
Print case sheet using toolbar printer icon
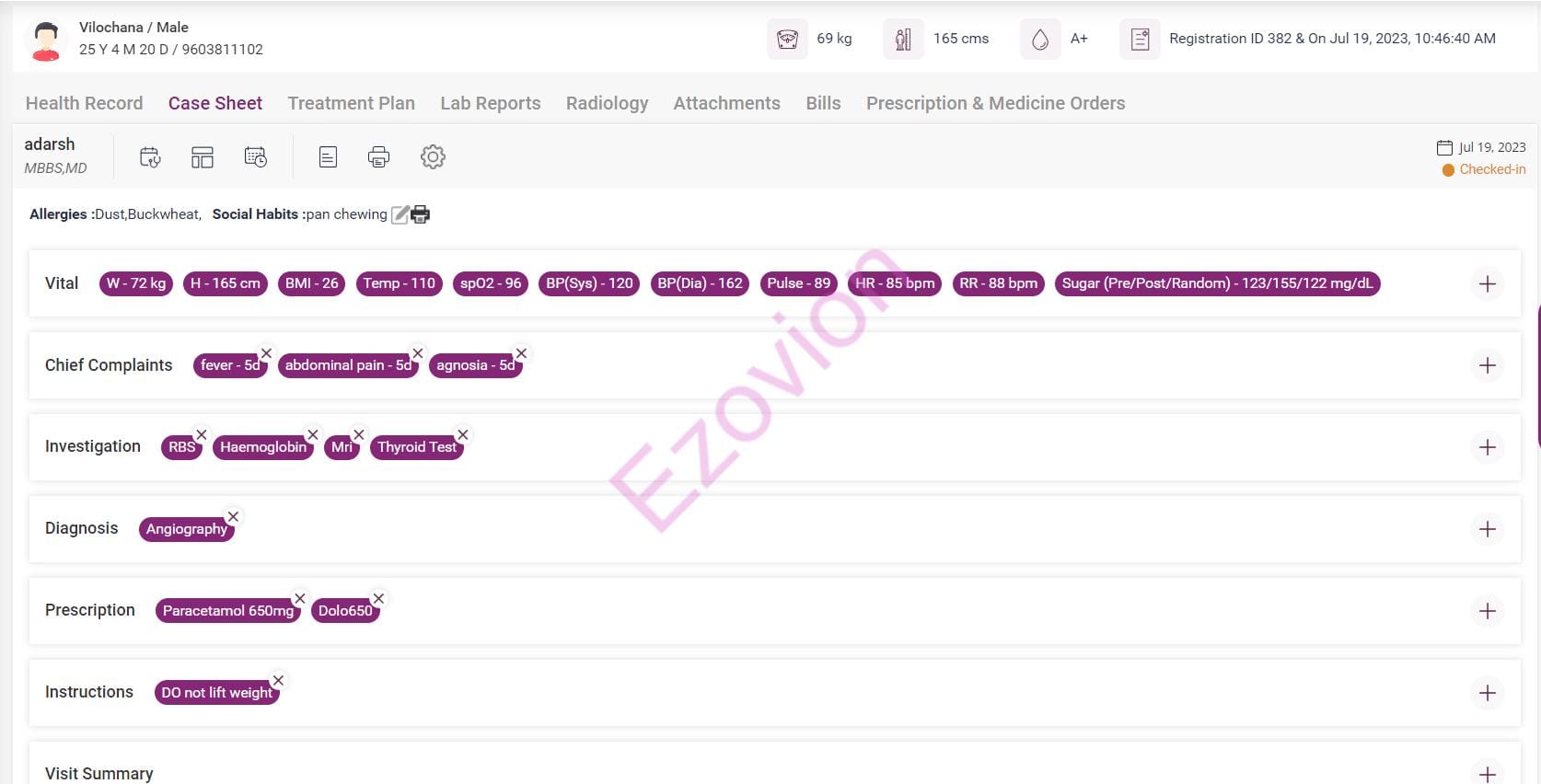click(x=378, y=157)
